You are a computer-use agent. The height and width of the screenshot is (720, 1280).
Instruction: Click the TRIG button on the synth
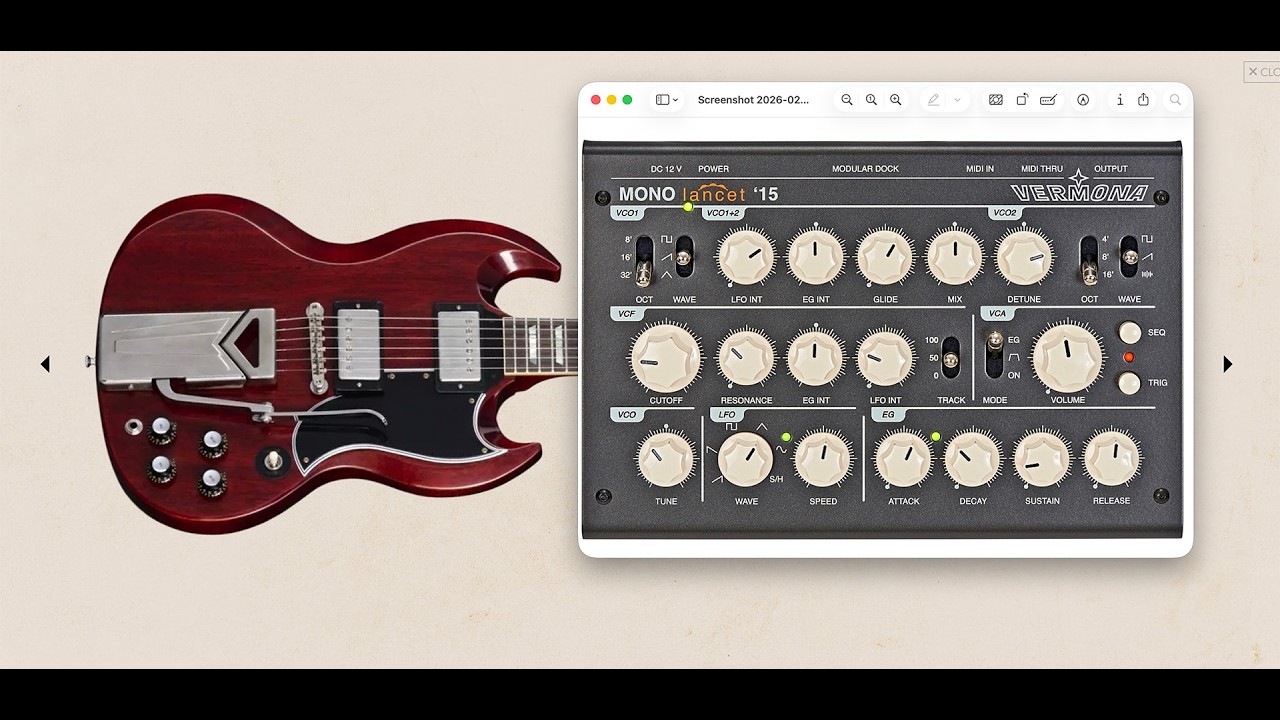[x=1129, y=382]
